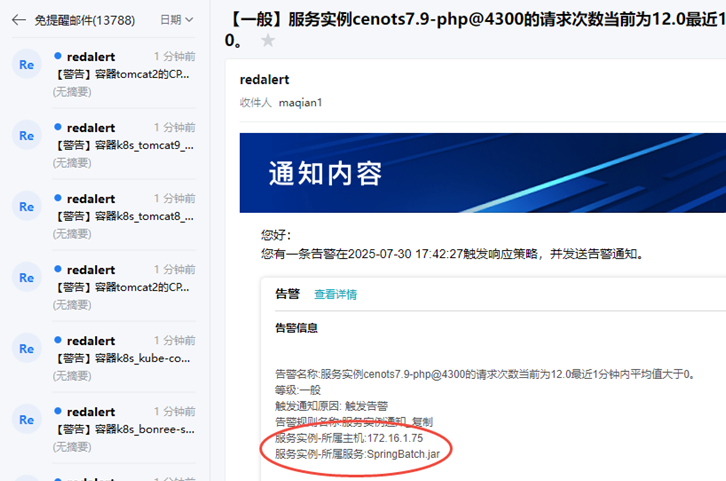Open 查看详情 link in alert card
This screenshot has width=726, height=481.
tap(335, 294)
